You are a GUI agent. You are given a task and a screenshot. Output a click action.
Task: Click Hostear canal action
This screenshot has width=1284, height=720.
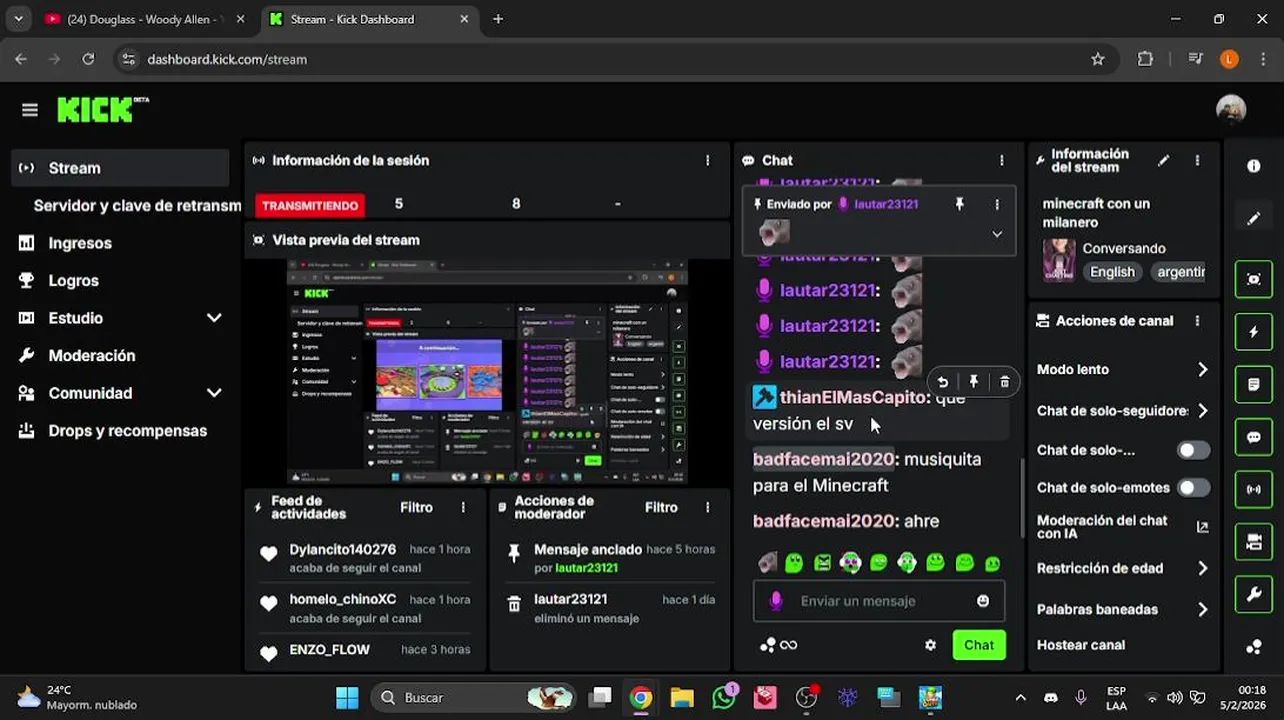1081,645
